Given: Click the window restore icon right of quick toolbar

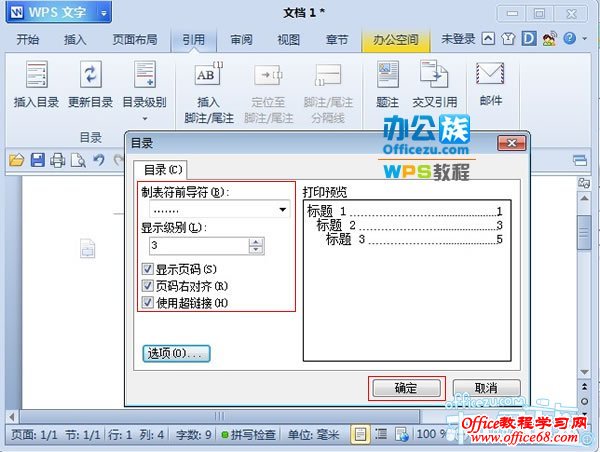Looking at the screenshot, I should point(580,160).
